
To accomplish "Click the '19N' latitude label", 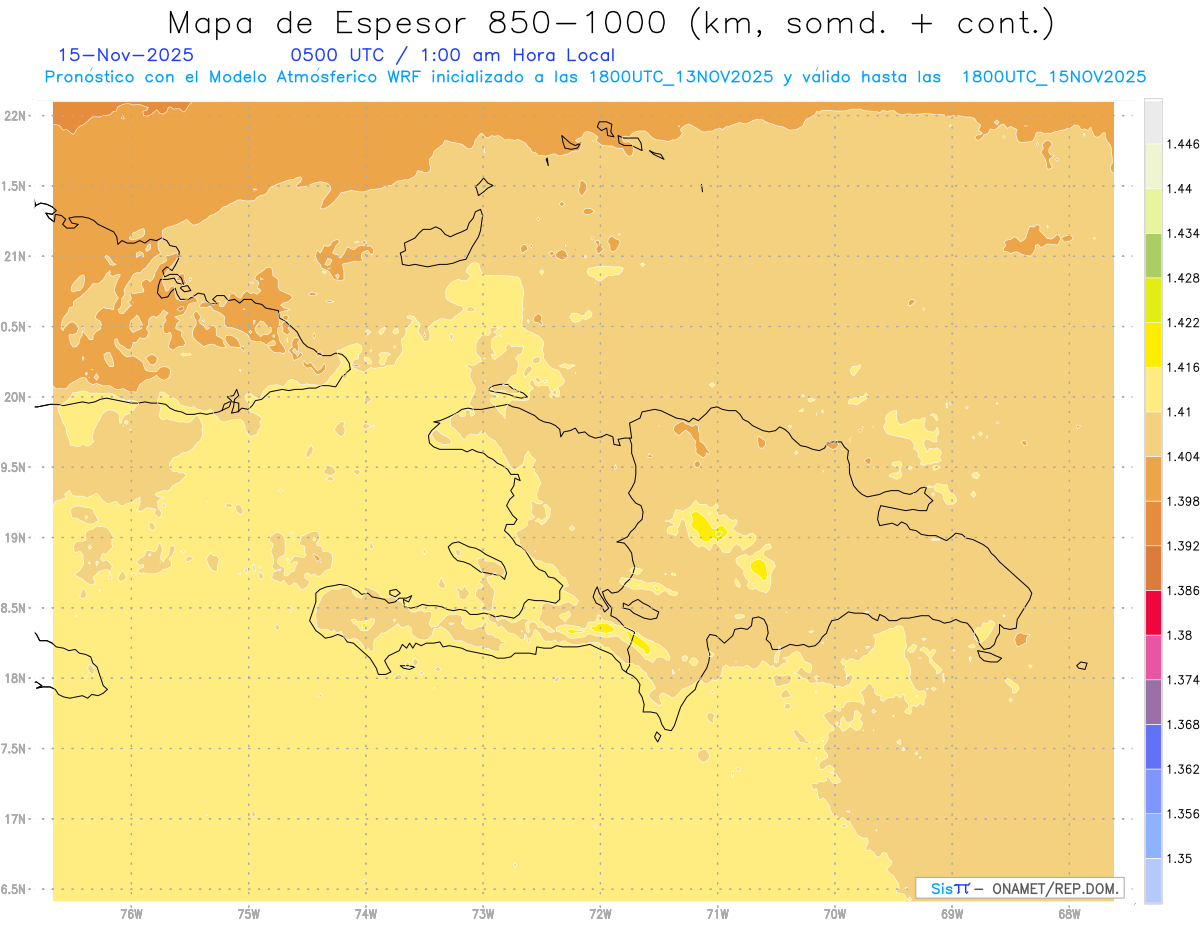I will (17, 537).
